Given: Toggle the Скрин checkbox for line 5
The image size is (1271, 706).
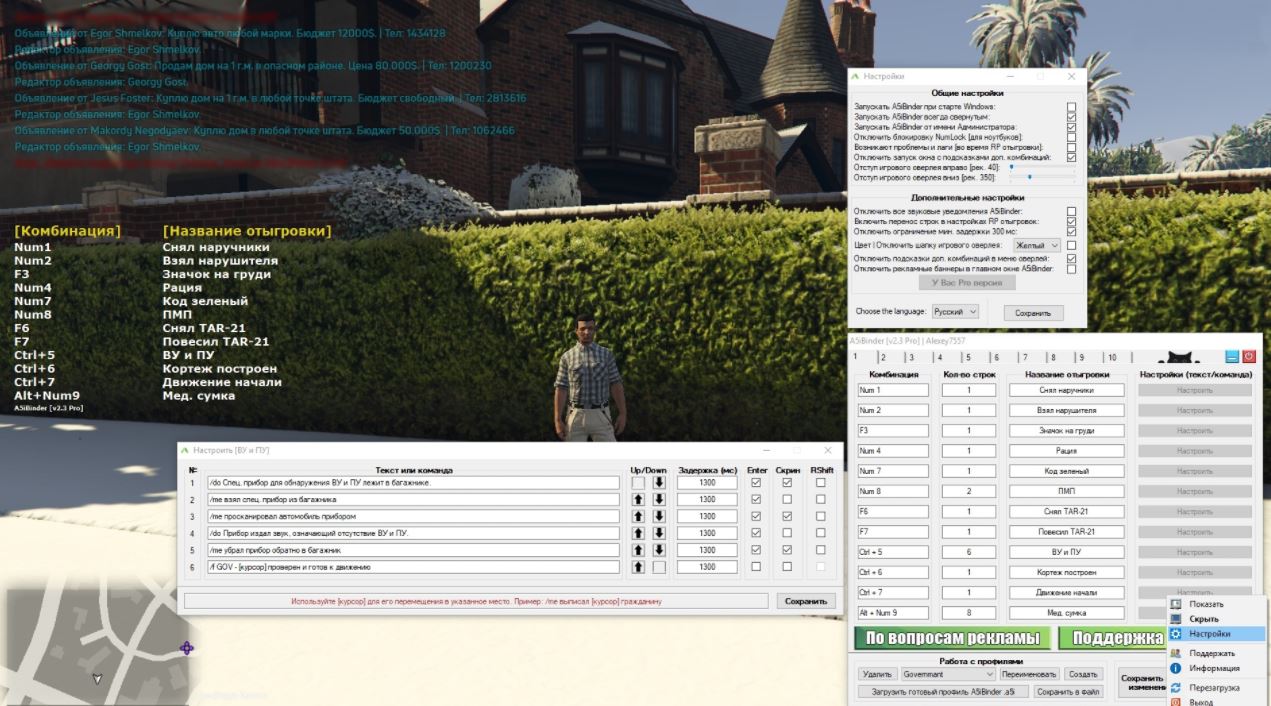Looking at the screenshot, I should click(787, 550).
